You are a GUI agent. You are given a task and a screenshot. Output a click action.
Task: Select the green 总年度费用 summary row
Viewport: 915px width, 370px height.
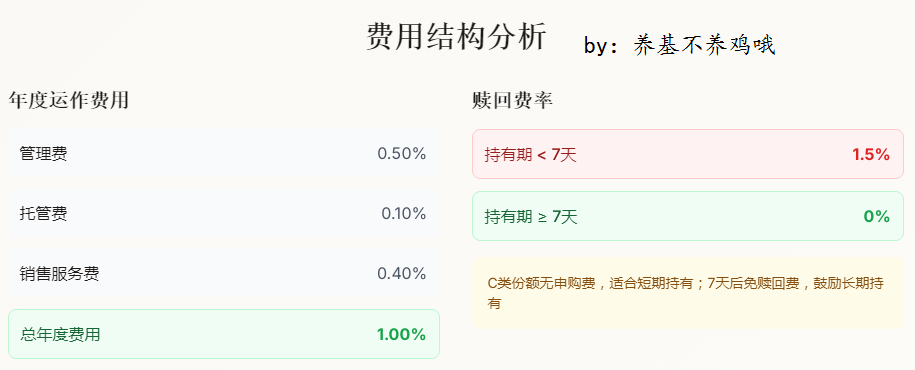(x=223, y=334)
